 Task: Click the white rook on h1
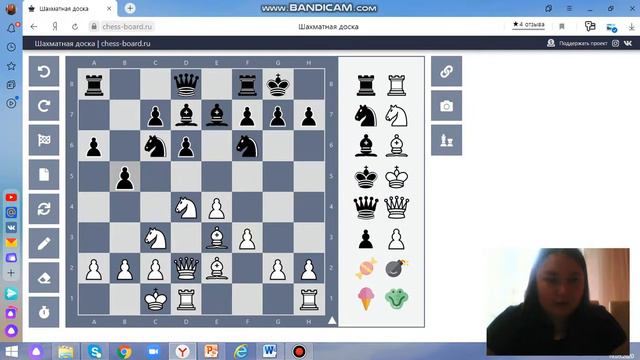point(309,300)
